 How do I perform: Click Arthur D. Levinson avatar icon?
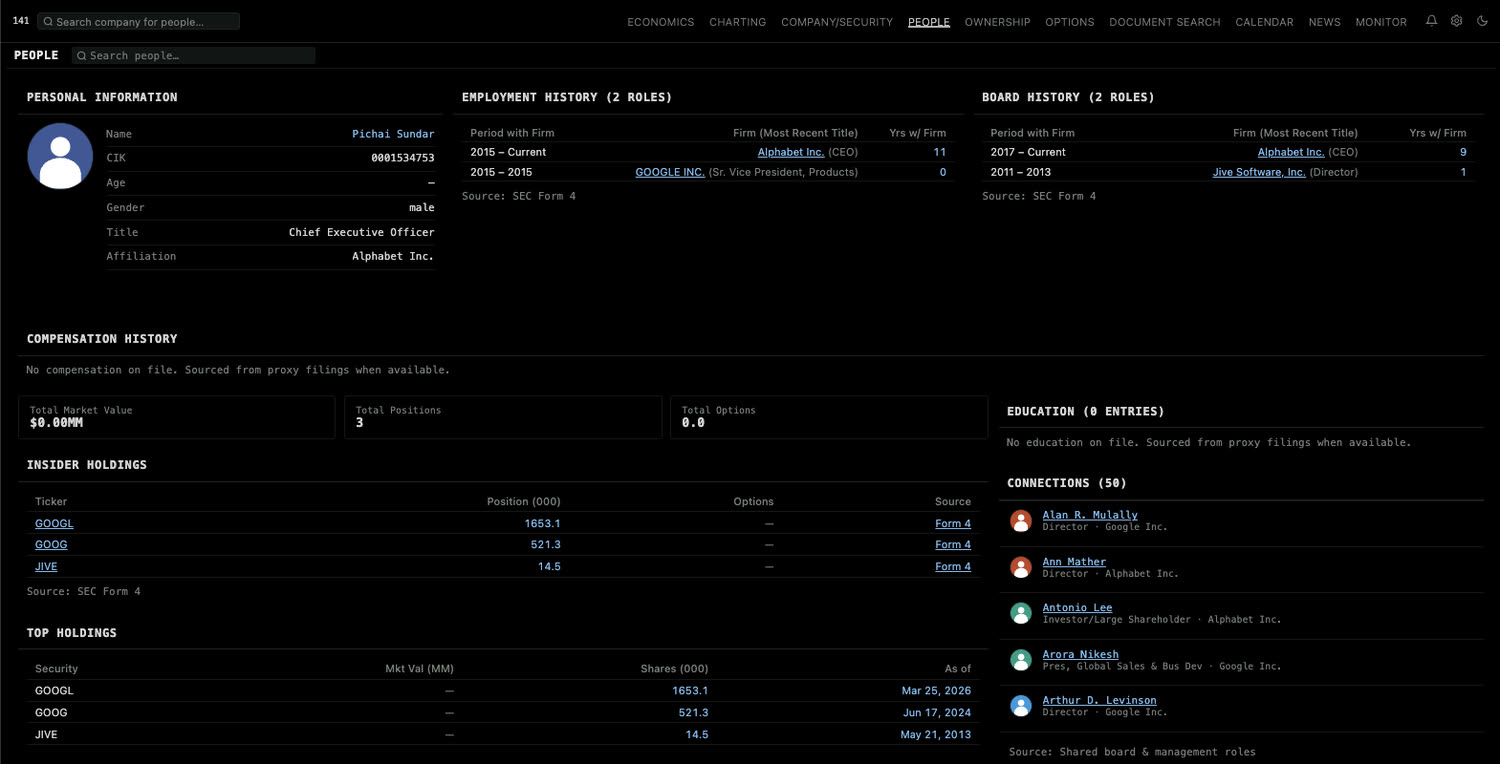1020,706
